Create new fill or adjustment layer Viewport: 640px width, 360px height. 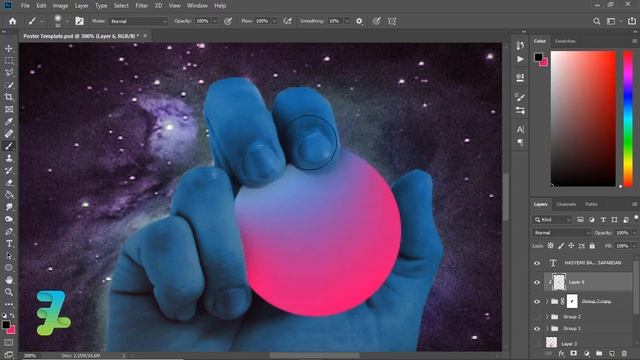(x=587, y=353)
